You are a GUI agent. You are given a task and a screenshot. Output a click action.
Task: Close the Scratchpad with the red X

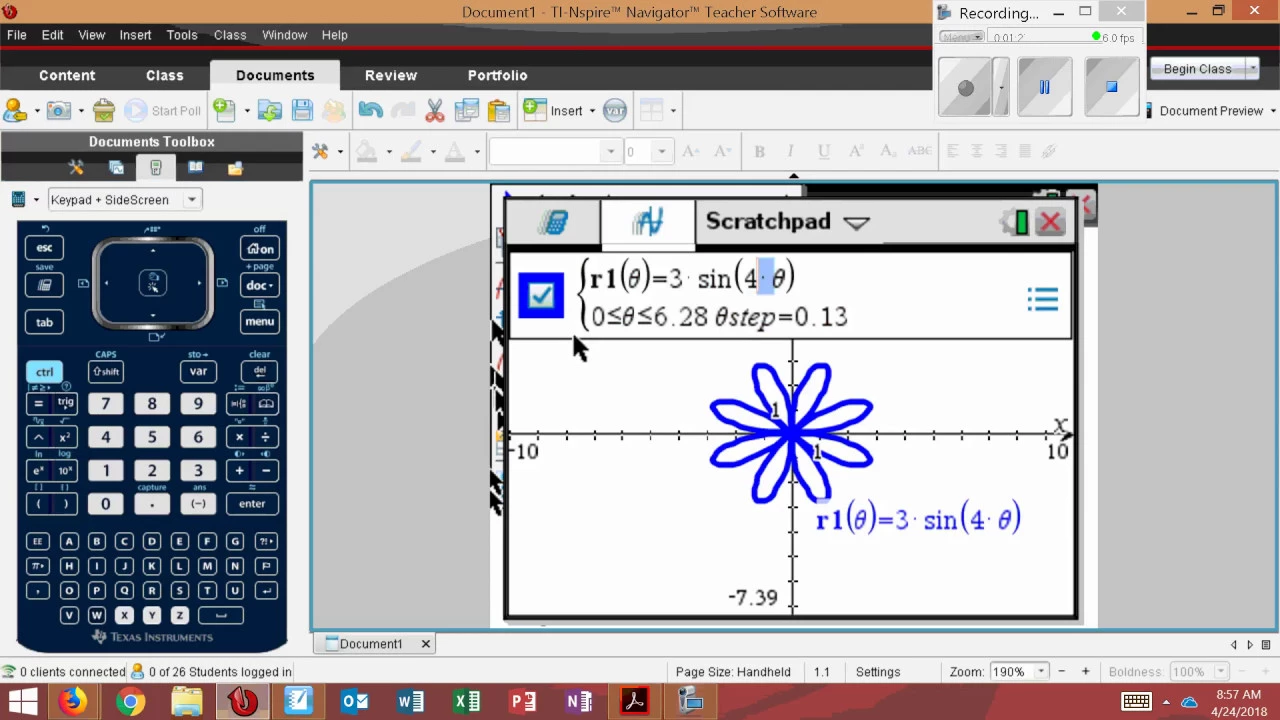[x=1050, y=222]
